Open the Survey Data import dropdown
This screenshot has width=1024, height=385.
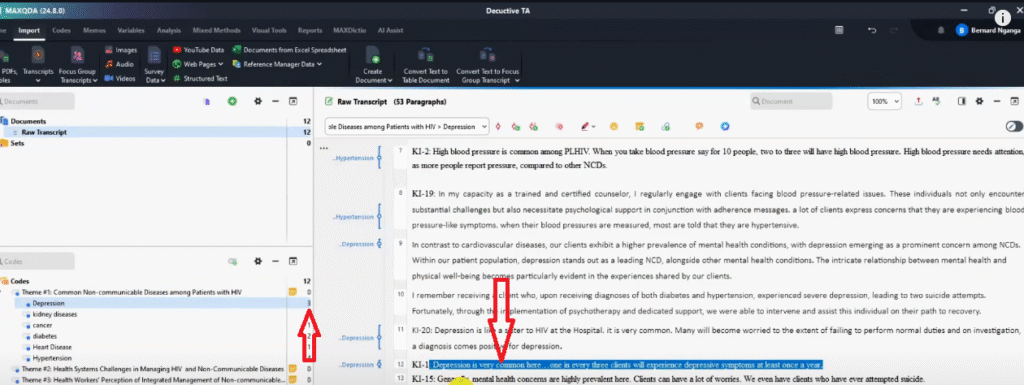pyautogui.click(x=154, y=64)
